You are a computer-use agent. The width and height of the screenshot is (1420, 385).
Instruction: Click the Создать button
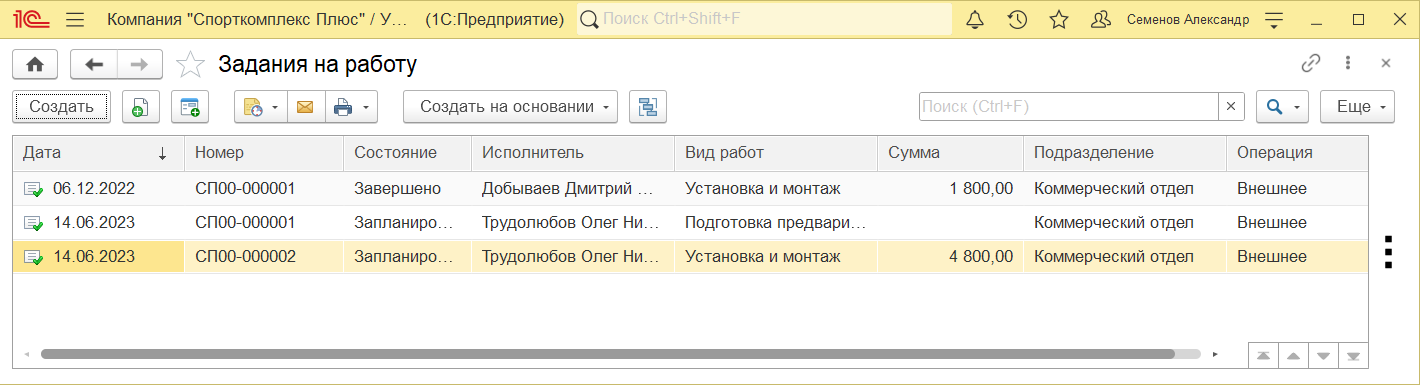coord(61,107)
